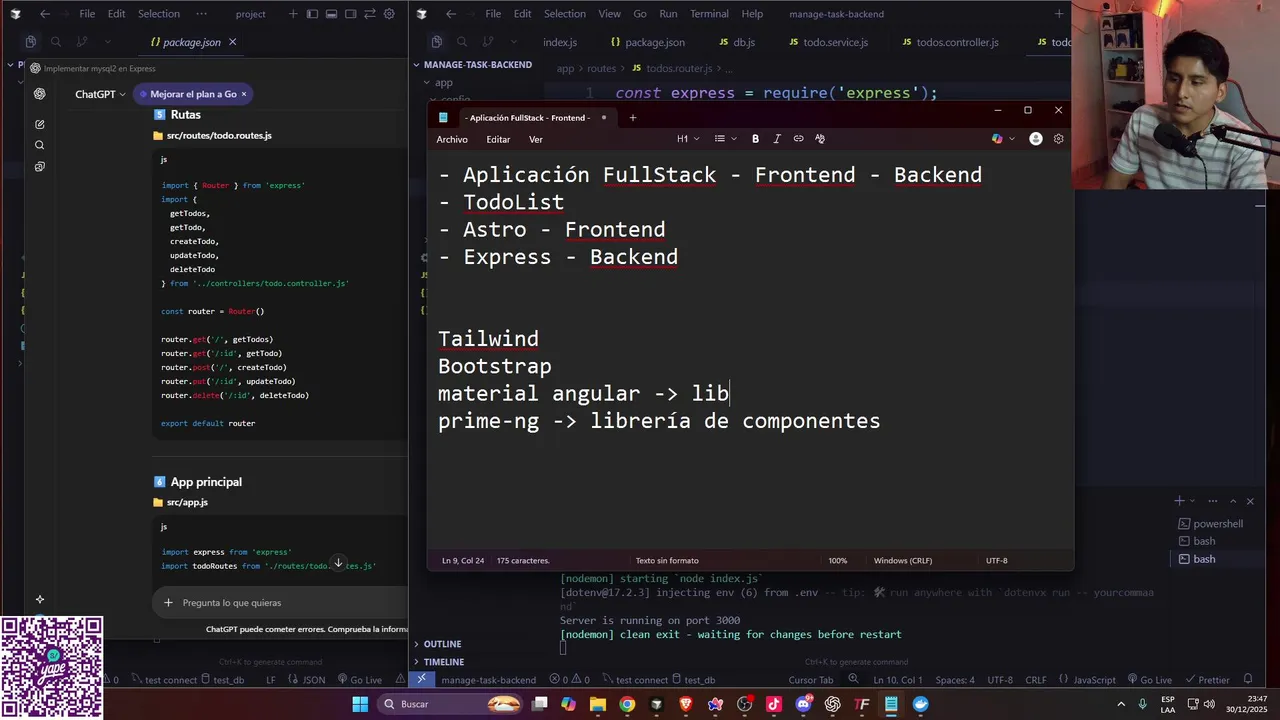Click the ChatGPT logo icon
The width and height of the screenshot is (1280, 720).
coord(40,94)
